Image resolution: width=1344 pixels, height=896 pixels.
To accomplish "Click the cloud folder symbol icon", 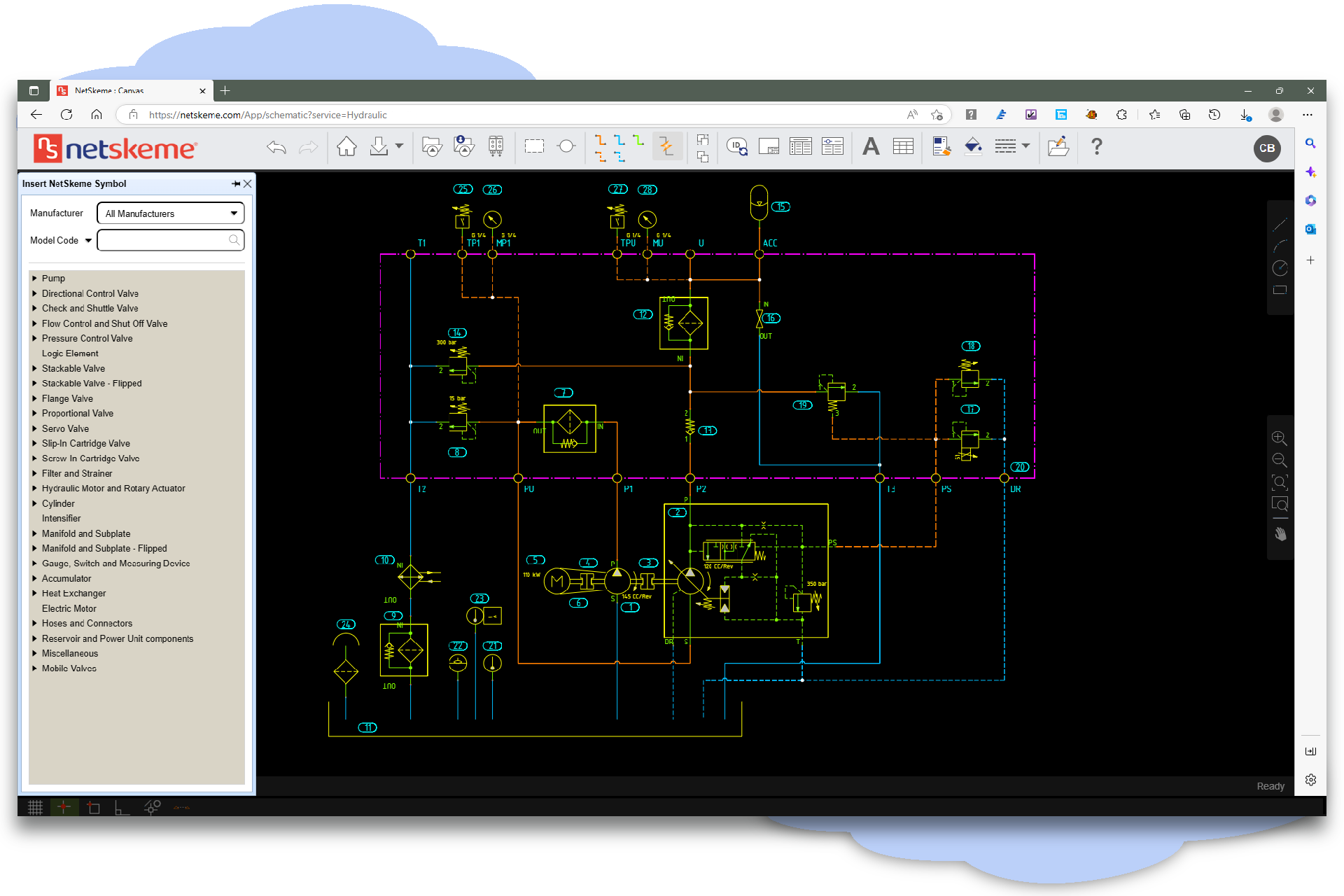I will [463, 146].
